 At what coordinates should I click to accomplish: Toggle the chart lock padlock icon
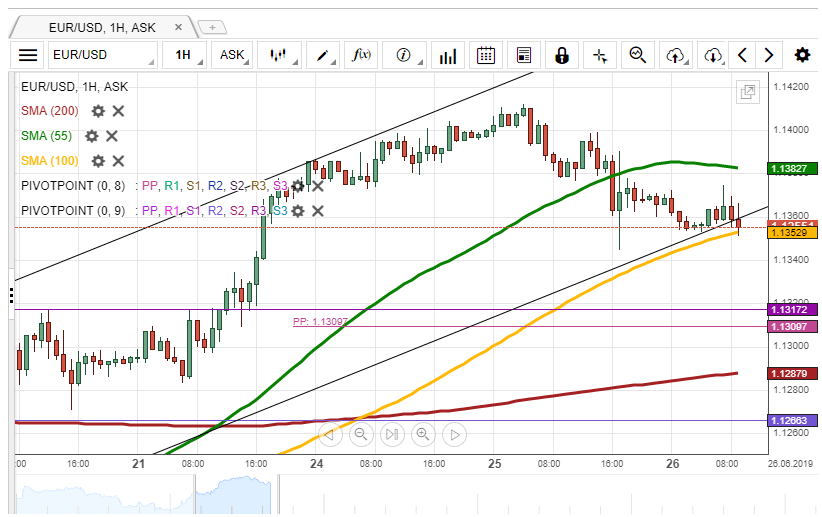coord(561,55)
